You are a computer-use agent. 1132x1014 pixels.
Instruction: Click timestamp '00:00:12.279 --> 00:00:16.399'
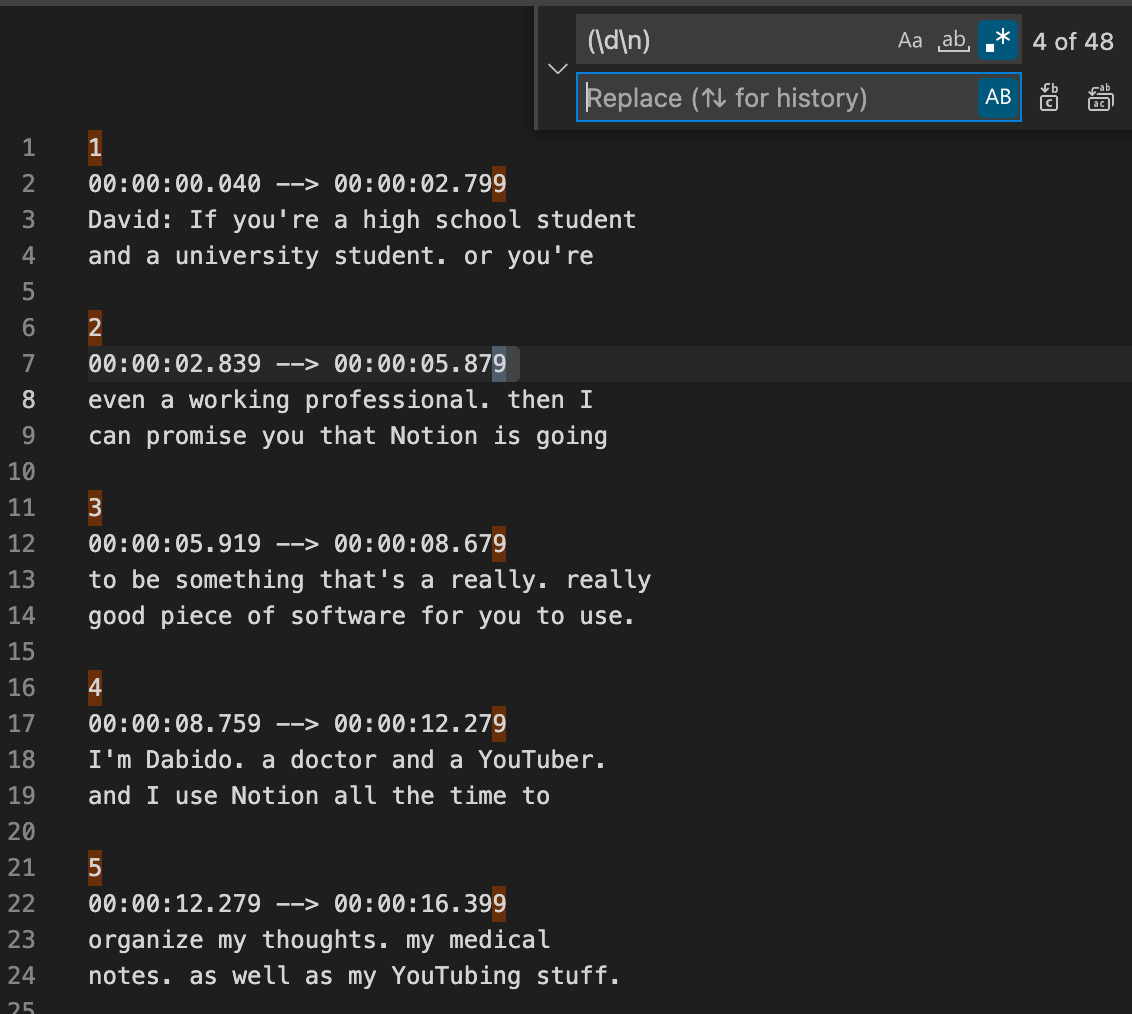click(297, 904)
